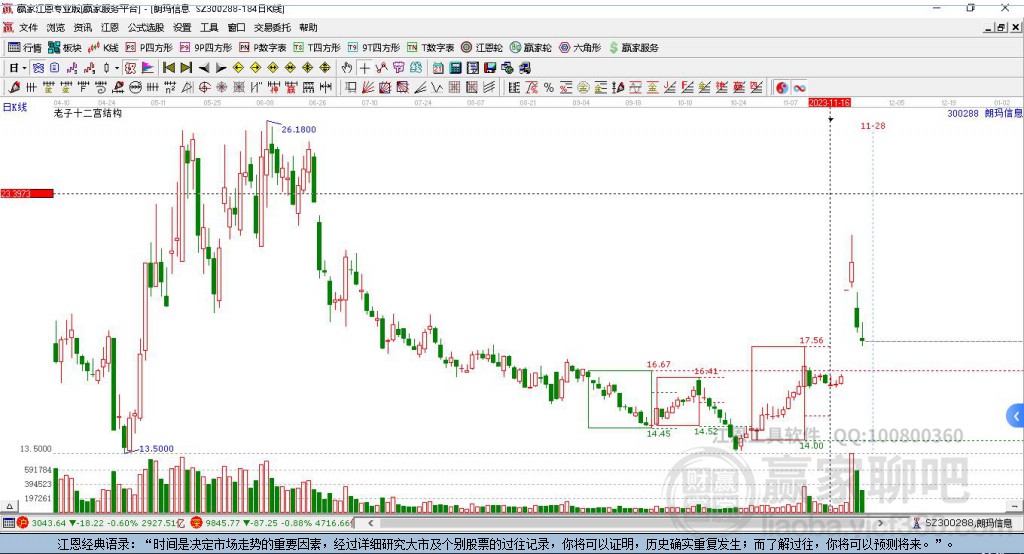Screen dimensions: 1024x554
Task: Select the circular target cycle tool
Action: tap(204, 88)
